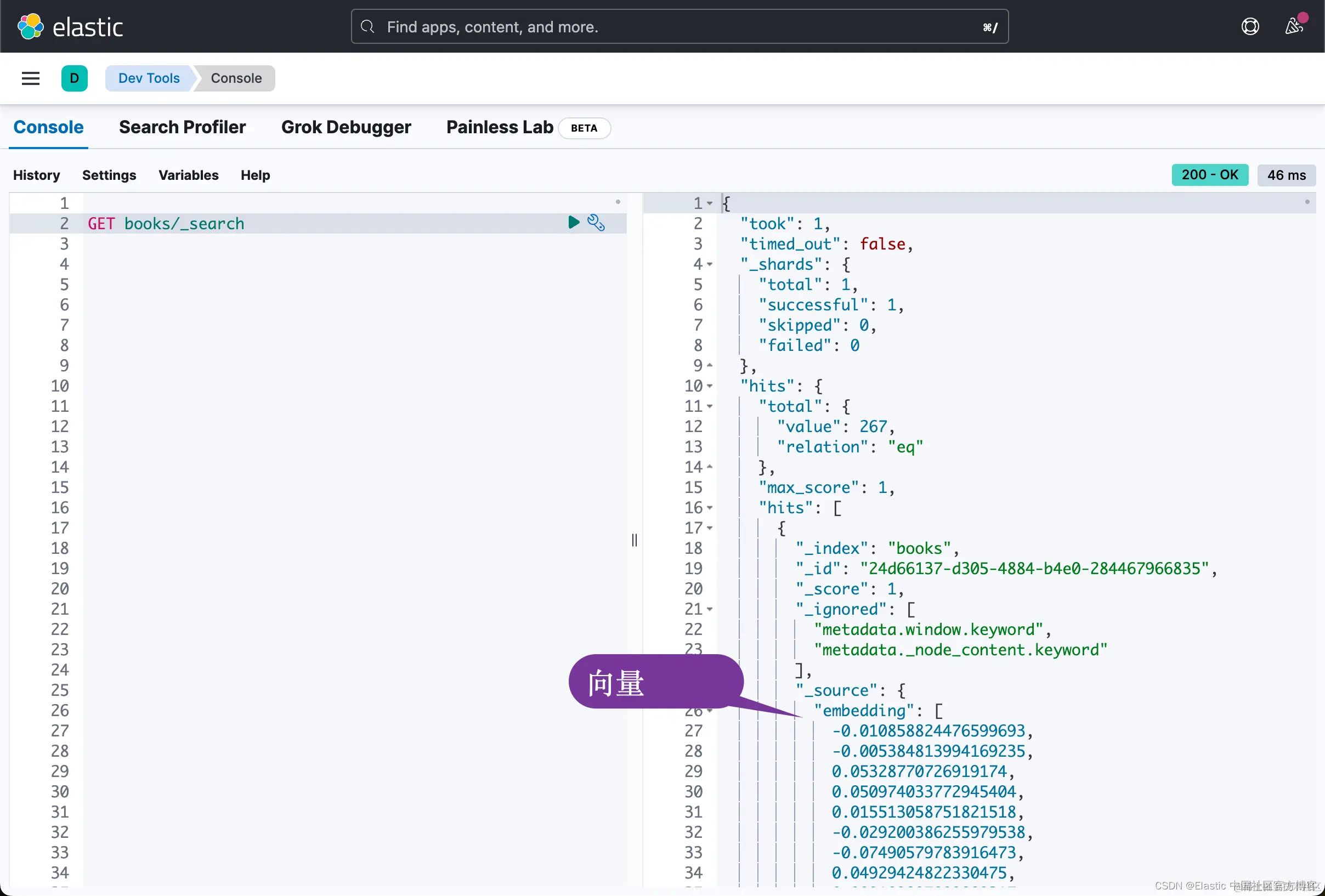The width and height of the screenshot is (1325, 896).
Task: Open the newsfeed celebration icon
Action: click(1294, 27)
